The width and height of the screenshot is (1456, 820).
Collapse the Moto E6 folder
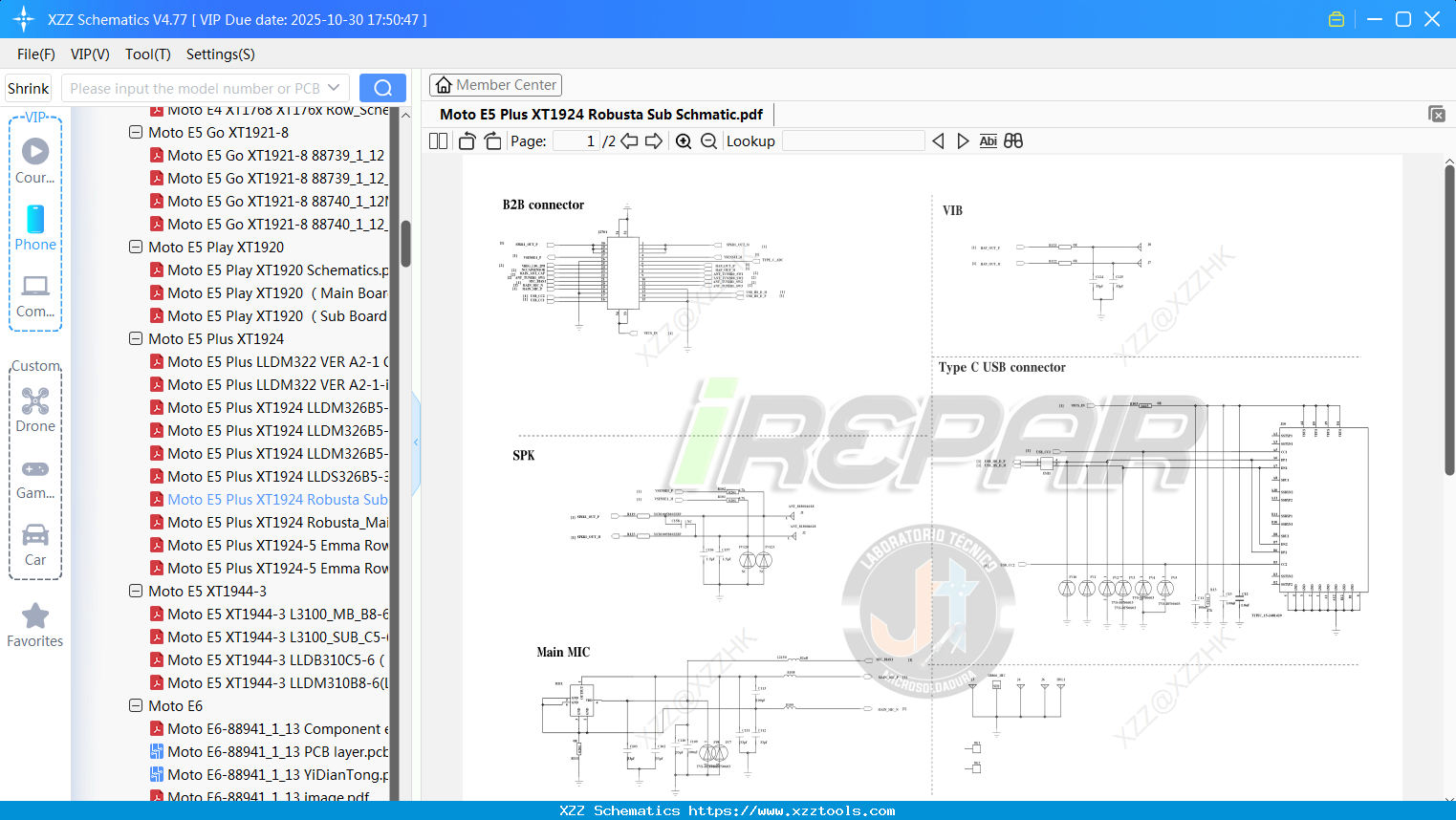pyautogui.click(x=136, y=706)
